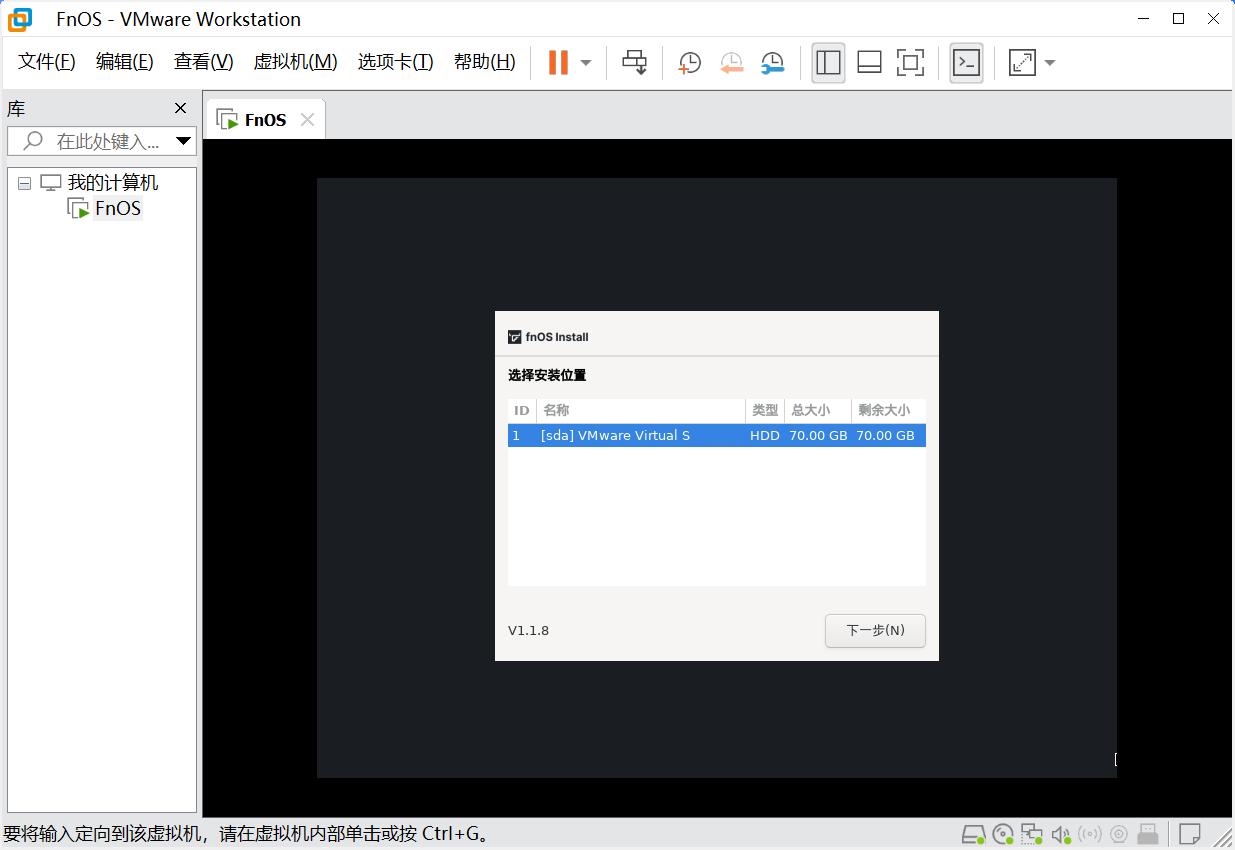1235x850 pixels.
Task: Toggle the library sidebar panel view
Action: [x=828, y=63]
